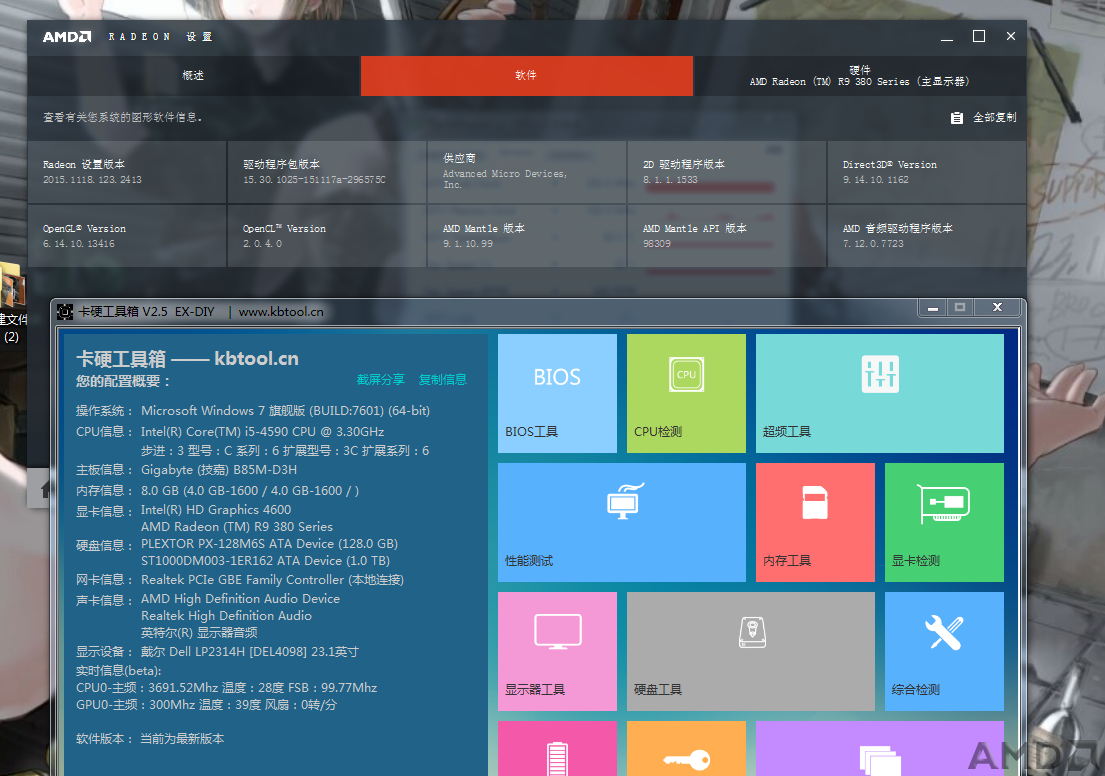Maximize the Radeon settings window
Screen dimensions: 1105x776
pyautogui.click(x=979, y=36)
